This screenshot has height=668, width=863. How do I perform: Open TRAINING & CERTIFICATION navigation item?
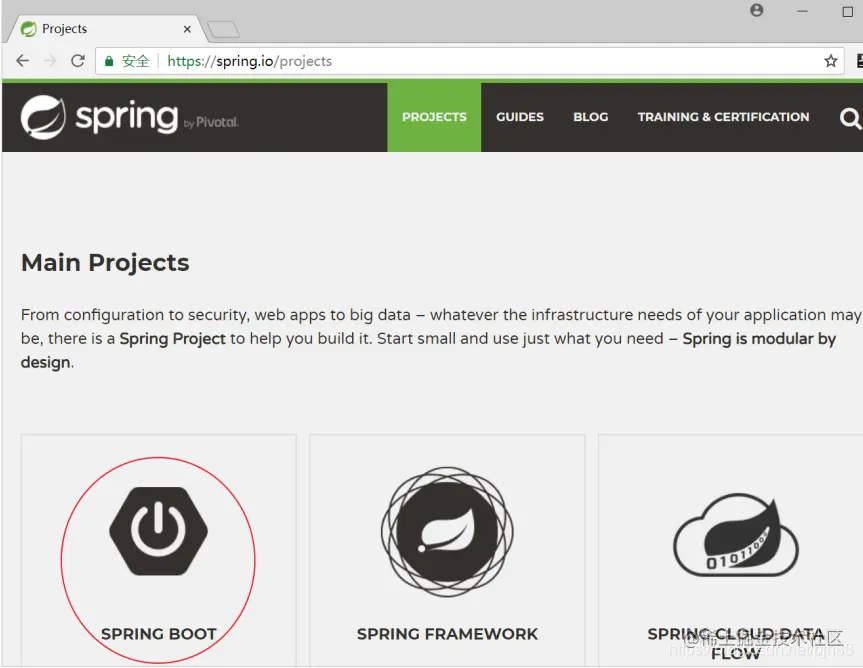point(723,117)
